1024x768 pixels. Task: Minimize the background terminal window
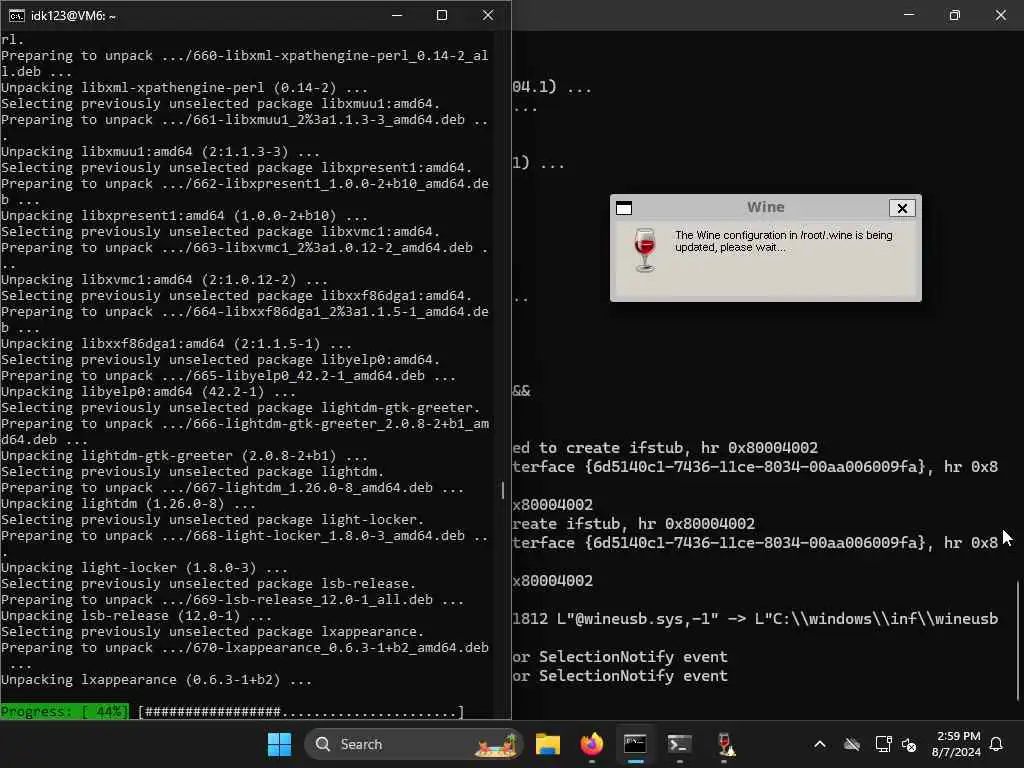[909, 15]
